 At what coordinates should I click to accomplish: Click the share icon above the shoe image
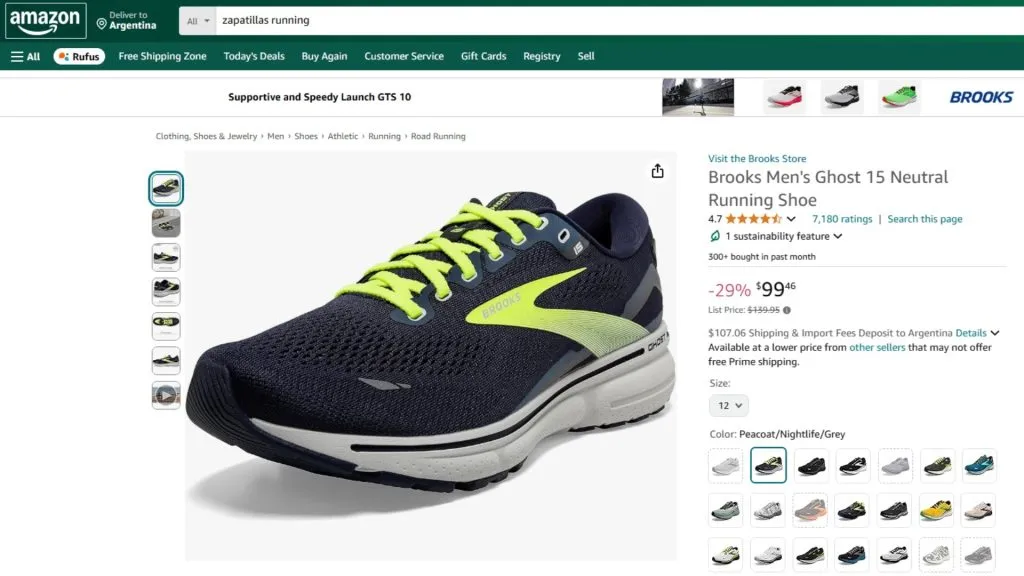(657, 171)
